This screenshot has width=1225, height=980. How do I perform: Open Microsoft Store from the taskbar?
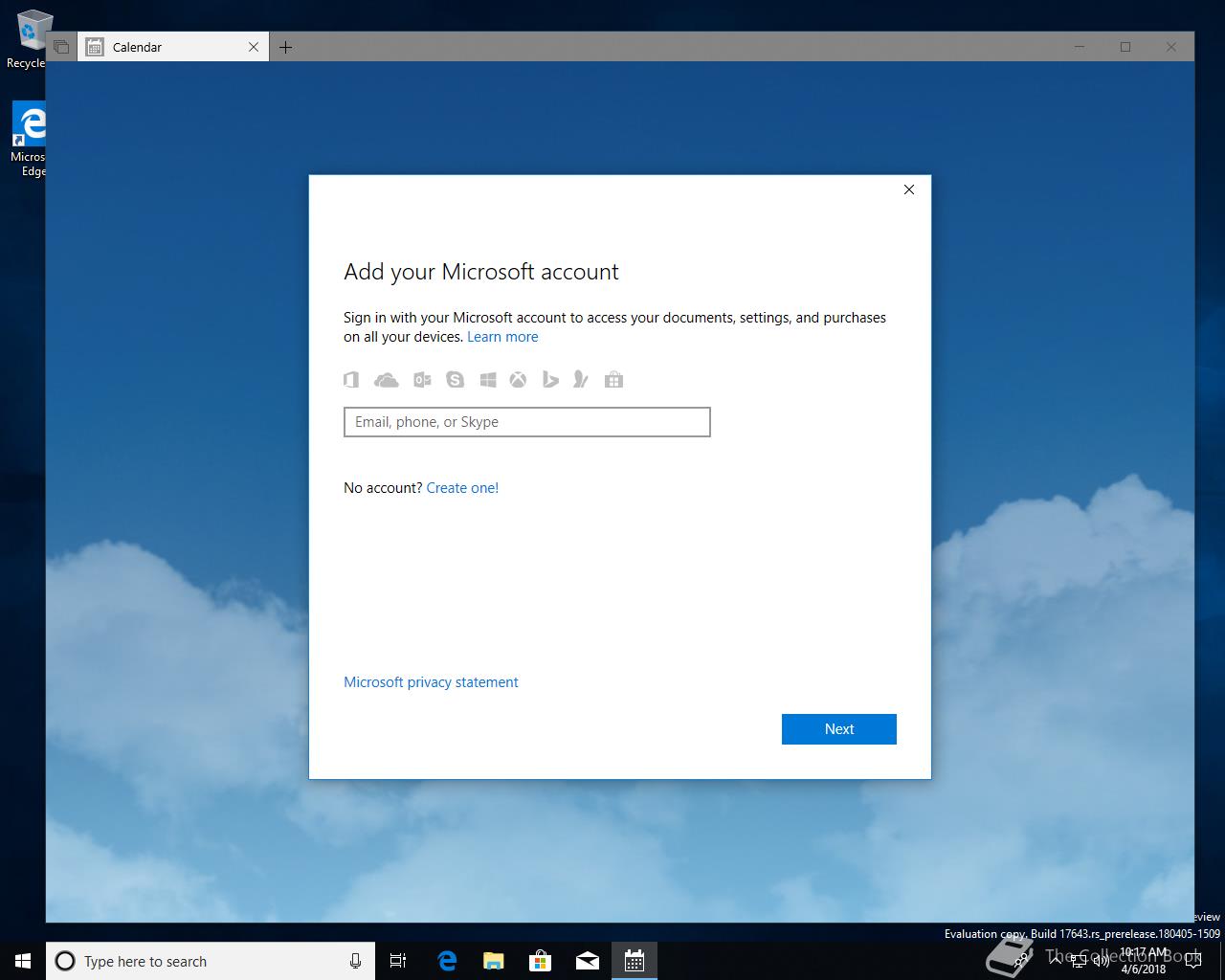(541, 961)
